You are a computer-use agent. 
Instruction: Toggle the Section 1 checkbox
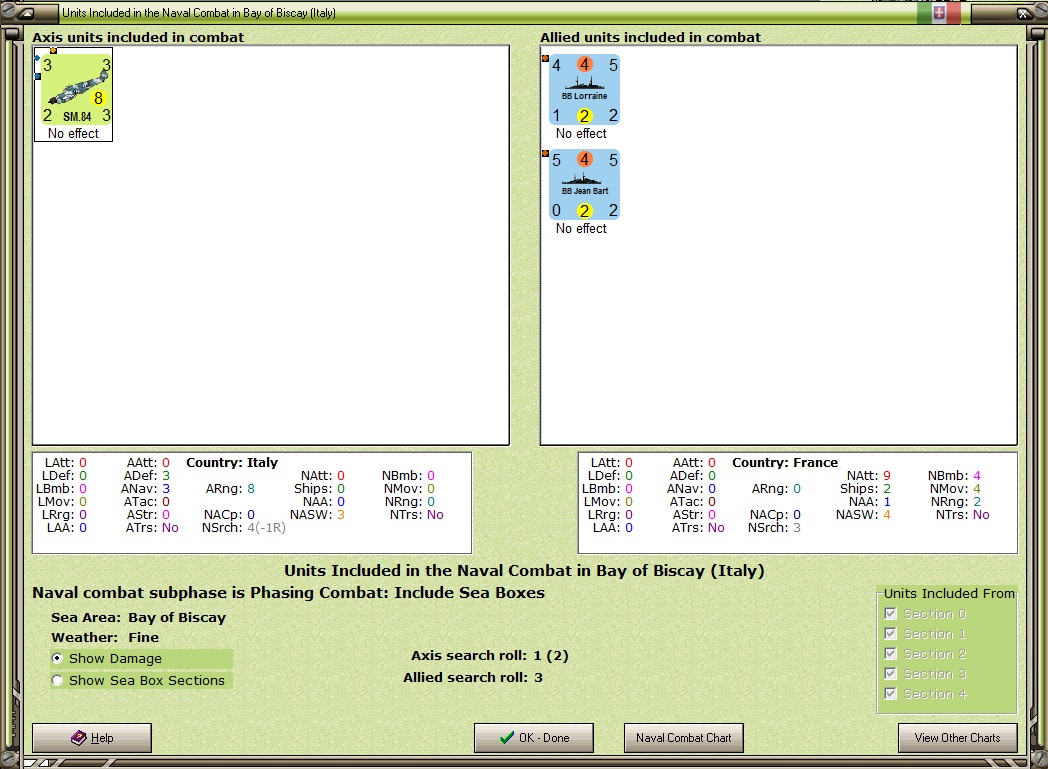[x=890, y=633]
